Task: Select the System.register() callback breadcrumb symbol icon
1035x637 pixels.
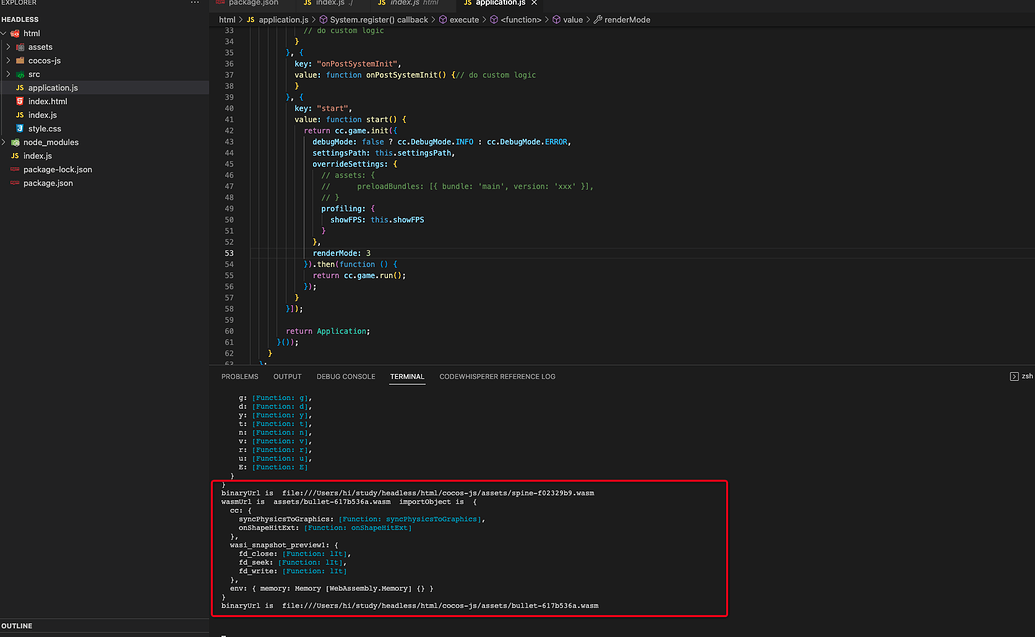Action: [322, 19]
